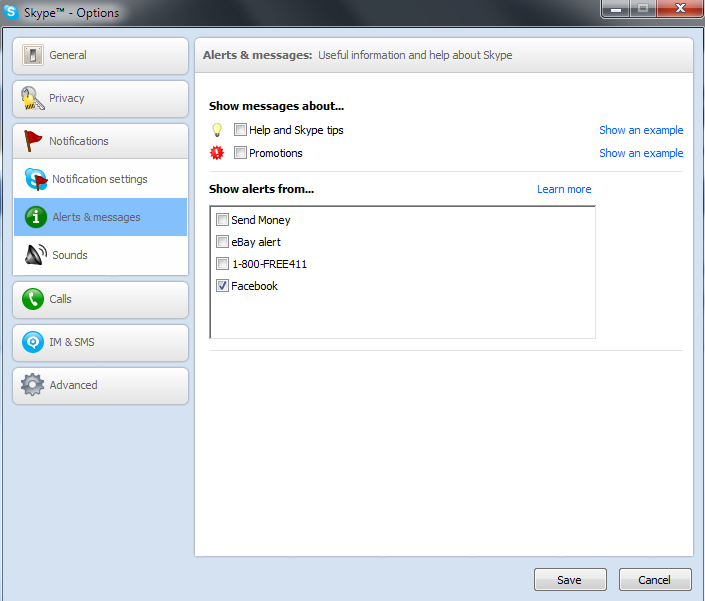Uncheck the Facebook alert box

pyautogui.click(x=222, y=285)
